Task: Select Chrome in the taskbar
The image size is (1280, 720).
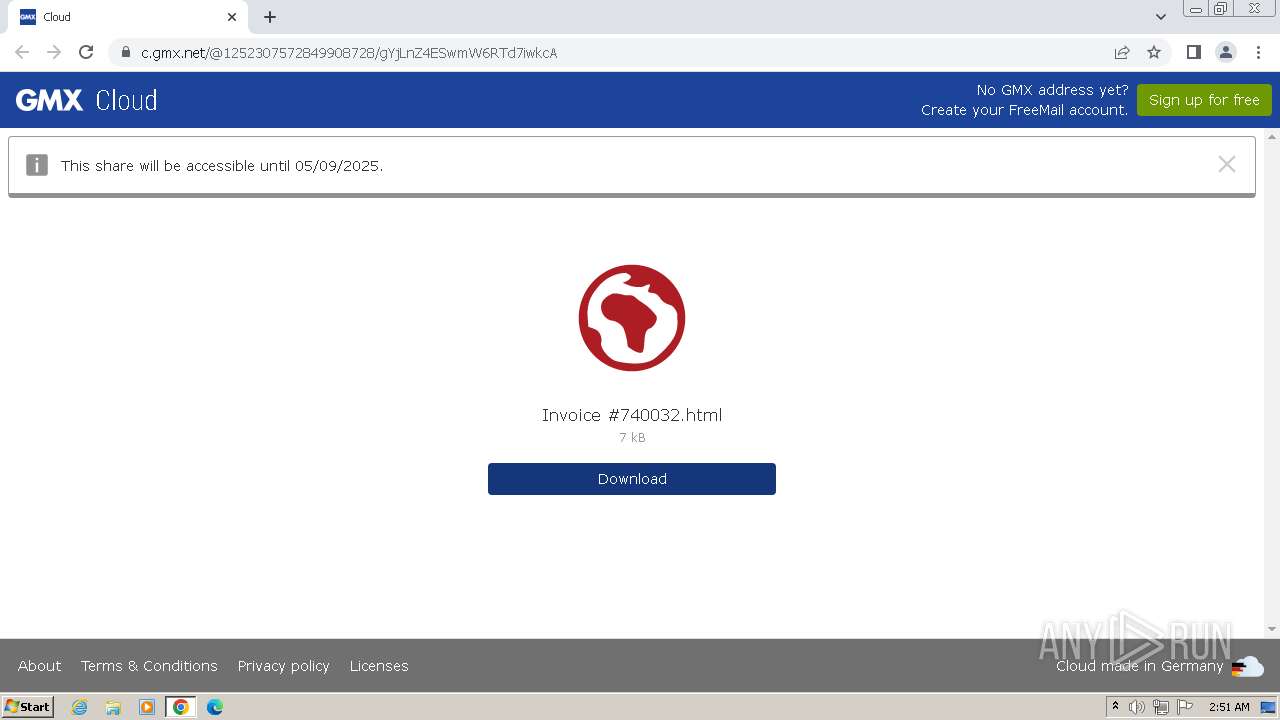Action: tap(181, 707)
